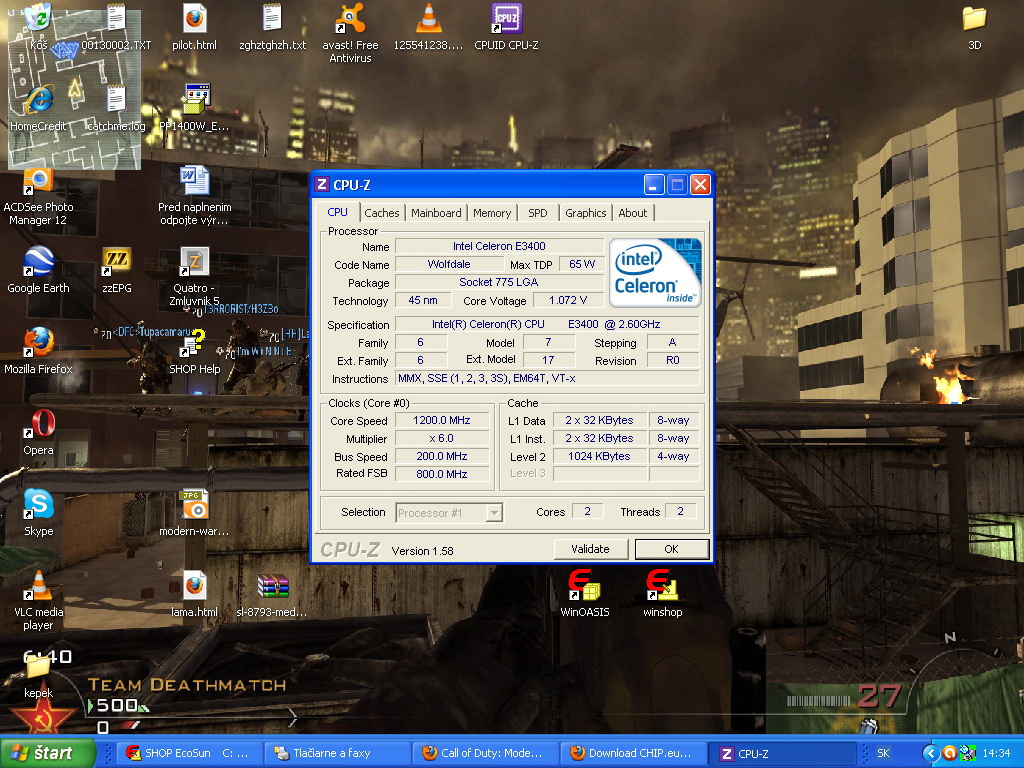The image size is (1024, 768).
Task: Click the CPU-Z title bar icon
Action: 322,185
